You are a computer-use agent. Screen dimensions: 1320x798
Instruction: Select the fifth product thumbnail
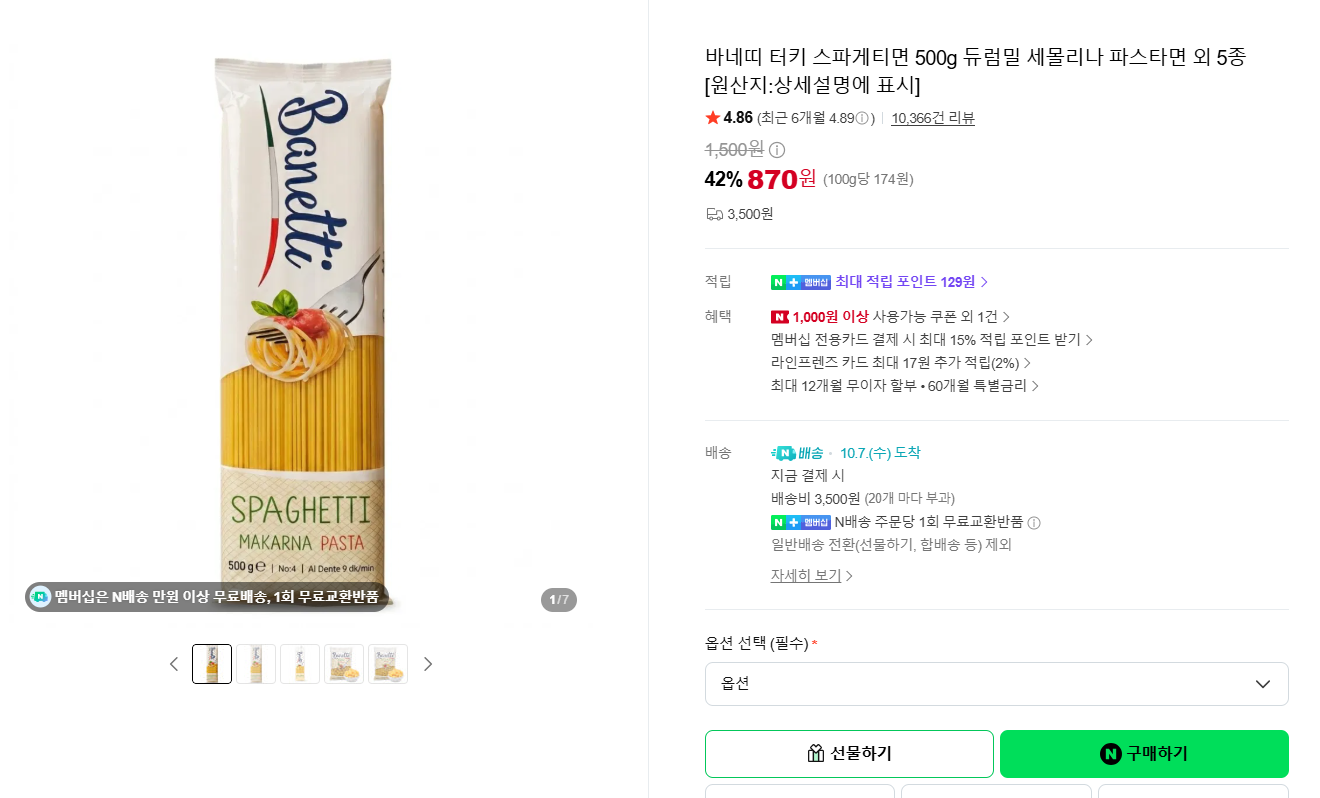388,664
